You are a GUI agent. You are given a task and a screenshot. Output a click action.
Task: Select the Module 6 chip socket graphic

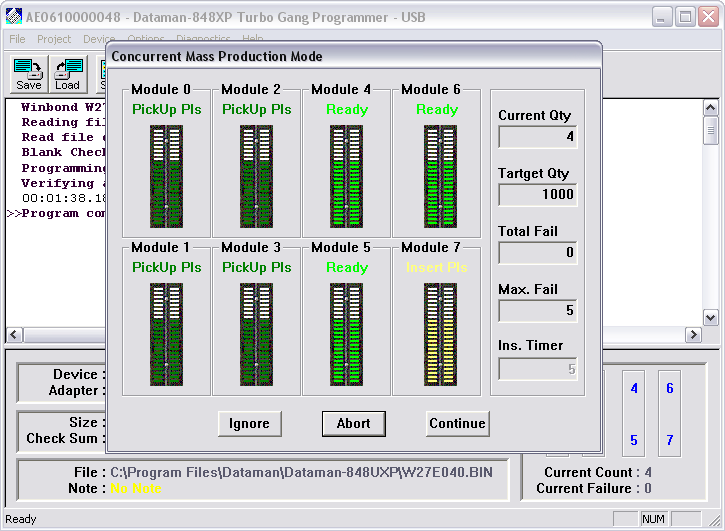(440, 176)
